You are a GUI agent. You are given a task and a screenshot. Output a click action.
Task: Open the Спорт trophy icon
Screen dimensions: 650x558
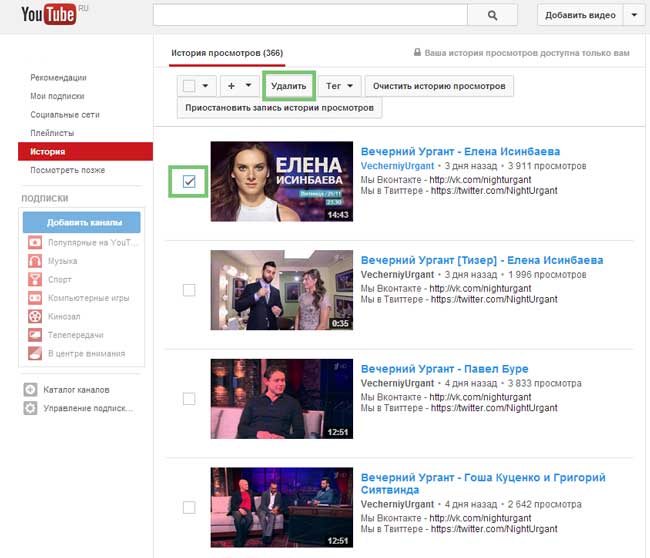click(35, 279)
